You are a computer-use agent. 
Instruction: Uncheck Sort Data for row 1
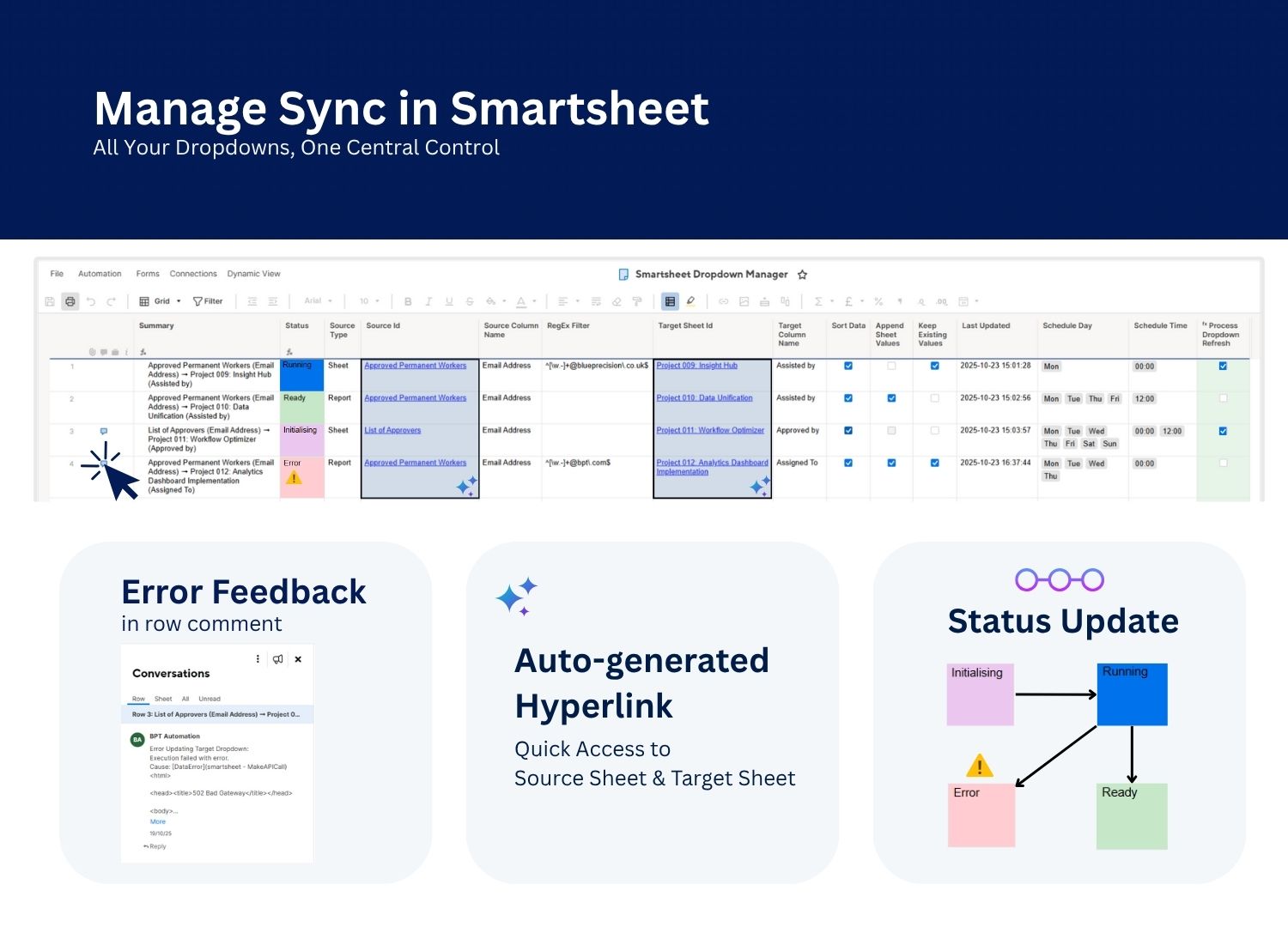pos(848,366)
